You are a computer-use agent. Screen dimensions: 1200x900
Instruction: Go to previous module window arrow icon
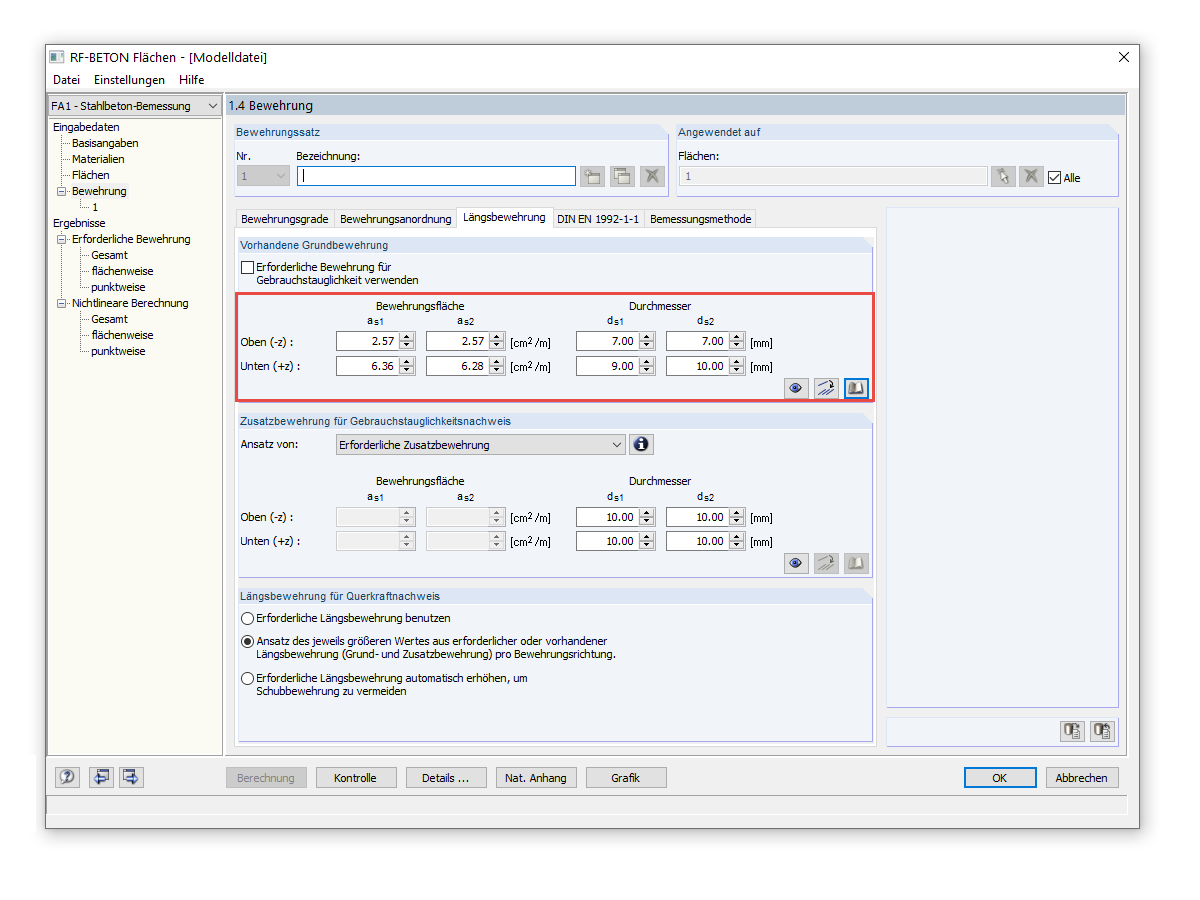point(101,777)
